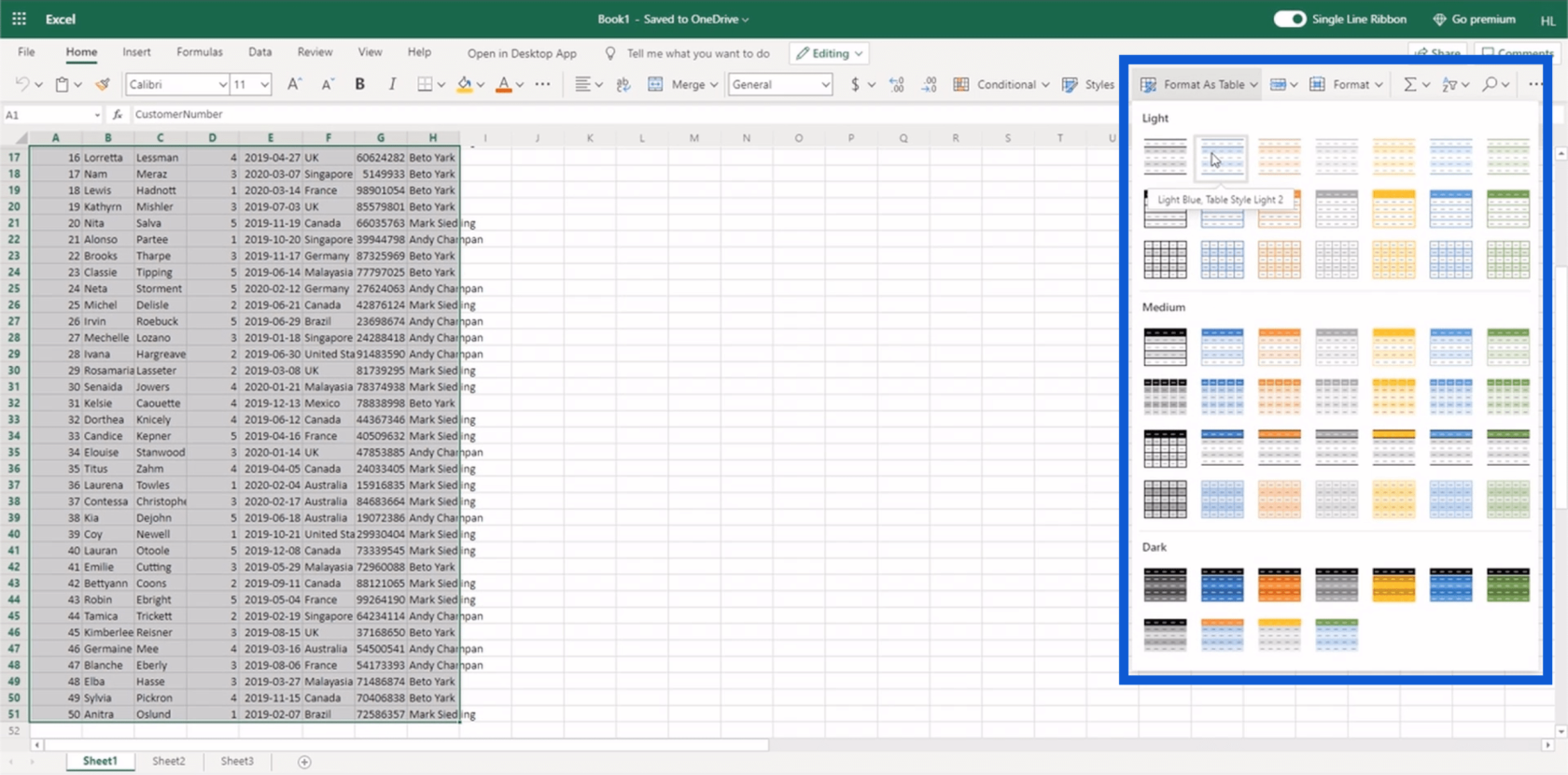Switch to the View tab

[370, 52]
